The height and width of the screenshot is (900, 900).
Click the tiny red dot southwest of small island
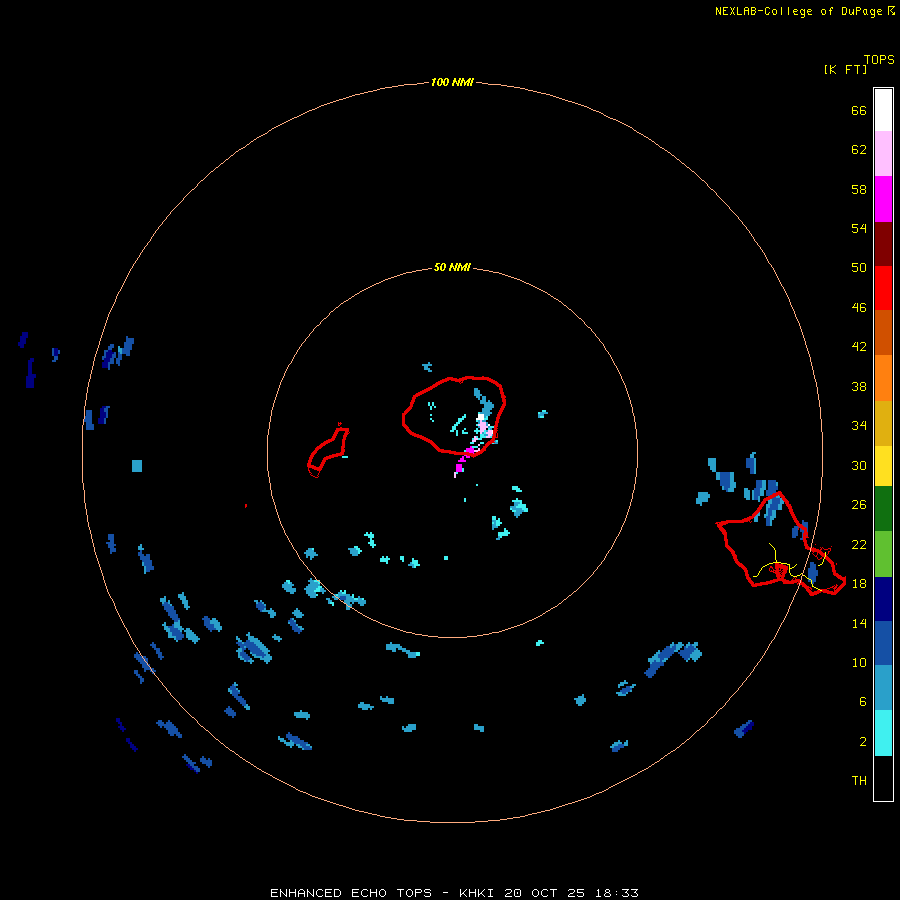click(246, 506)
